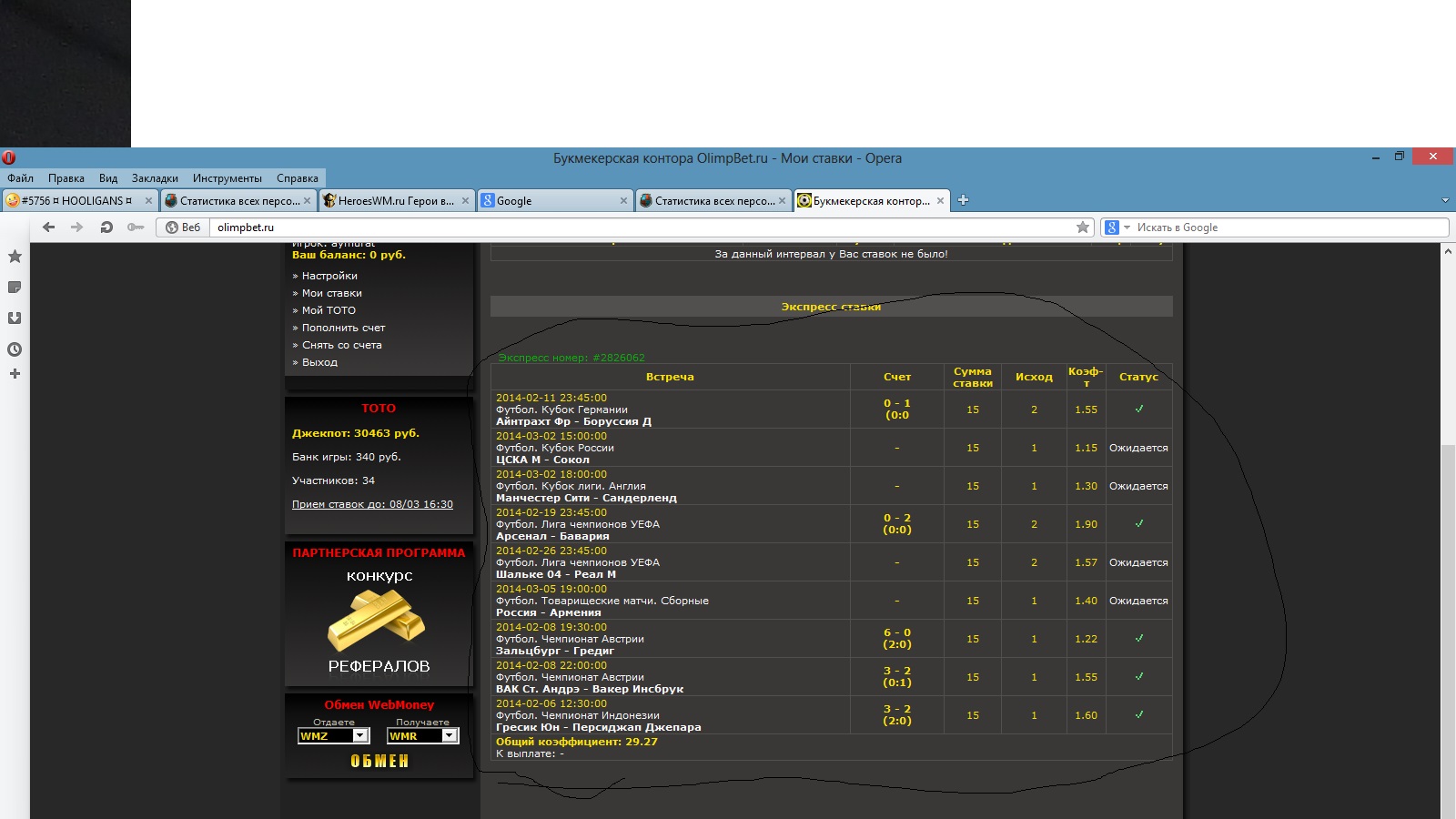Open a new tab with the plus button
1456x819 pixels.
coord(963,200)
